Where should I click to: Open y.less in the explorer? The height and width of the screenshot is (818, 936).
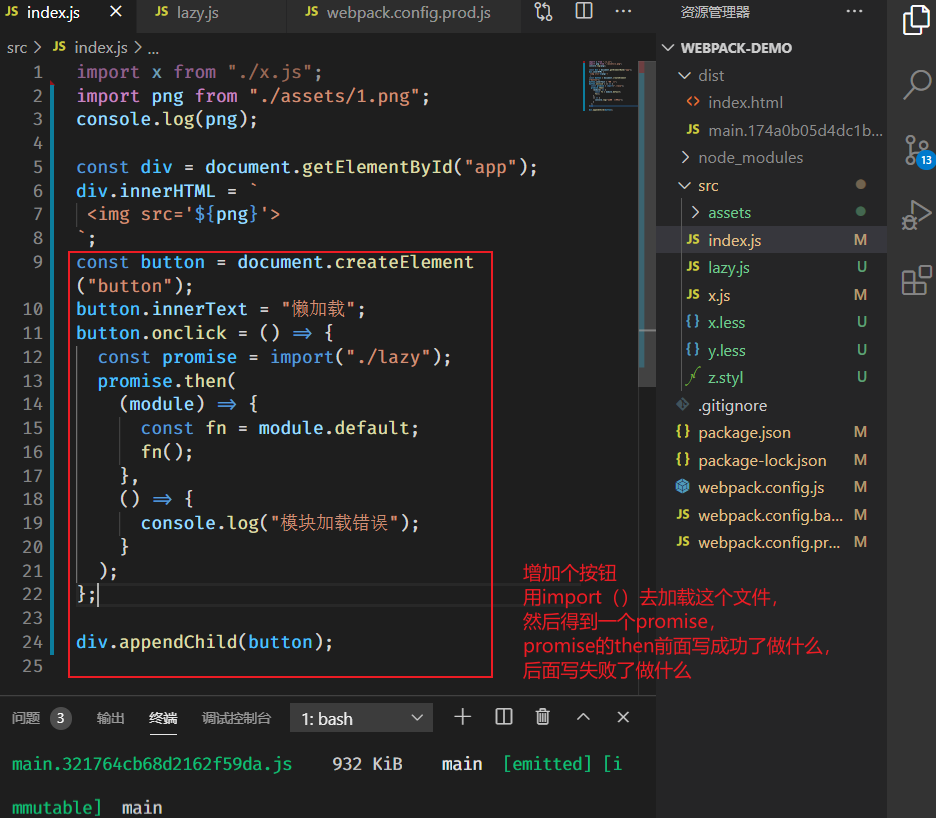[771, 350]
